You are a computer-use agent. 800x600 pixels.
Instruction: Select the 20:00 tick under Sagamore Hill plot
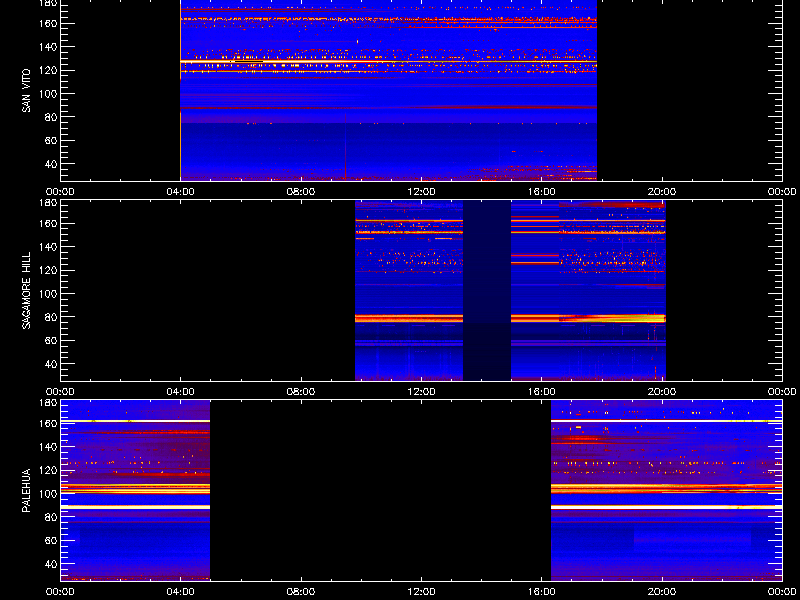click(662, 392)
